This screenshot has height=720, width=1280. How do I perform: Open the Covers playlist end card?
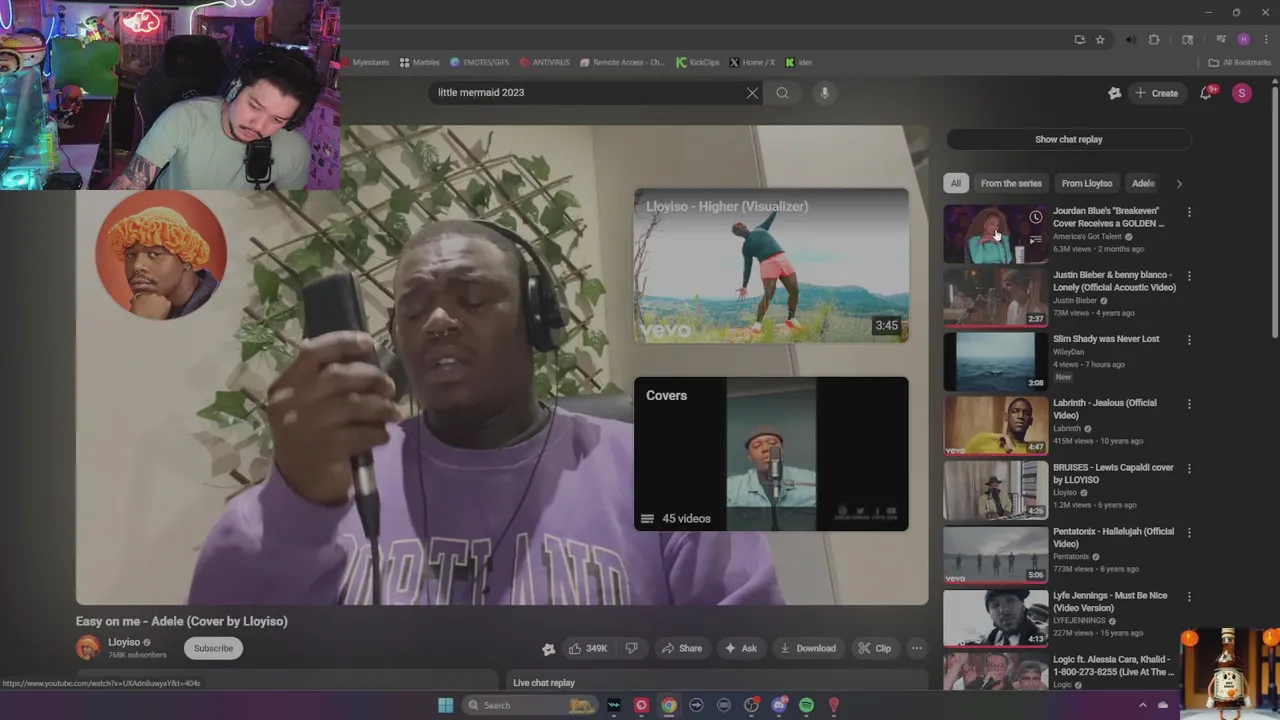tap(771, 454)
